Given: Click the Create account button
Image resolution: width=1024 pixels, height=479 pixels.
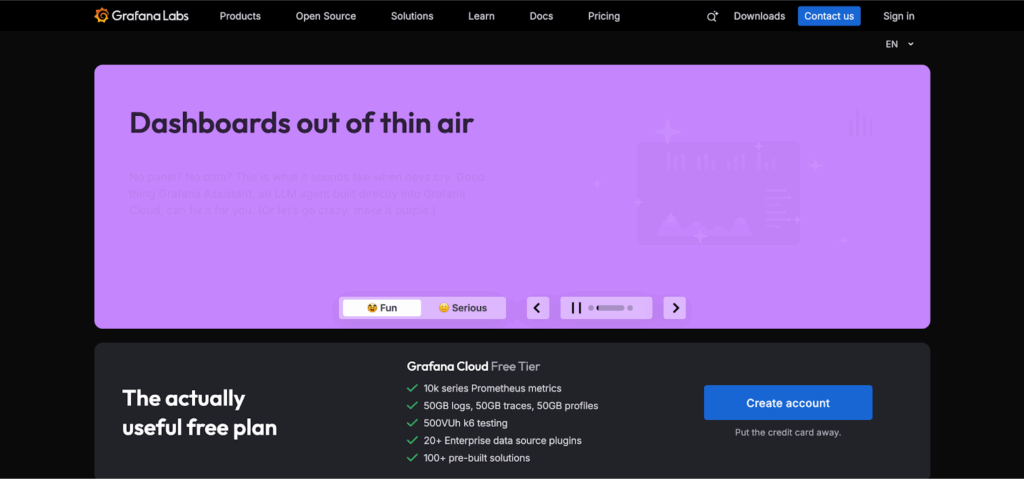Looking at the screenshot, I should (788, 403).
